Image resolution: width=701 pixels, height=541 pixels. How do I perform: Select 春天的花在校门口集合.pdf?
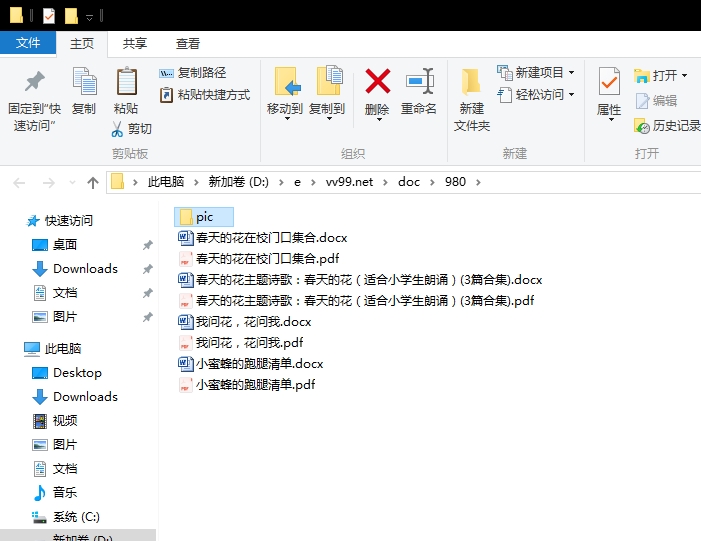259,258
